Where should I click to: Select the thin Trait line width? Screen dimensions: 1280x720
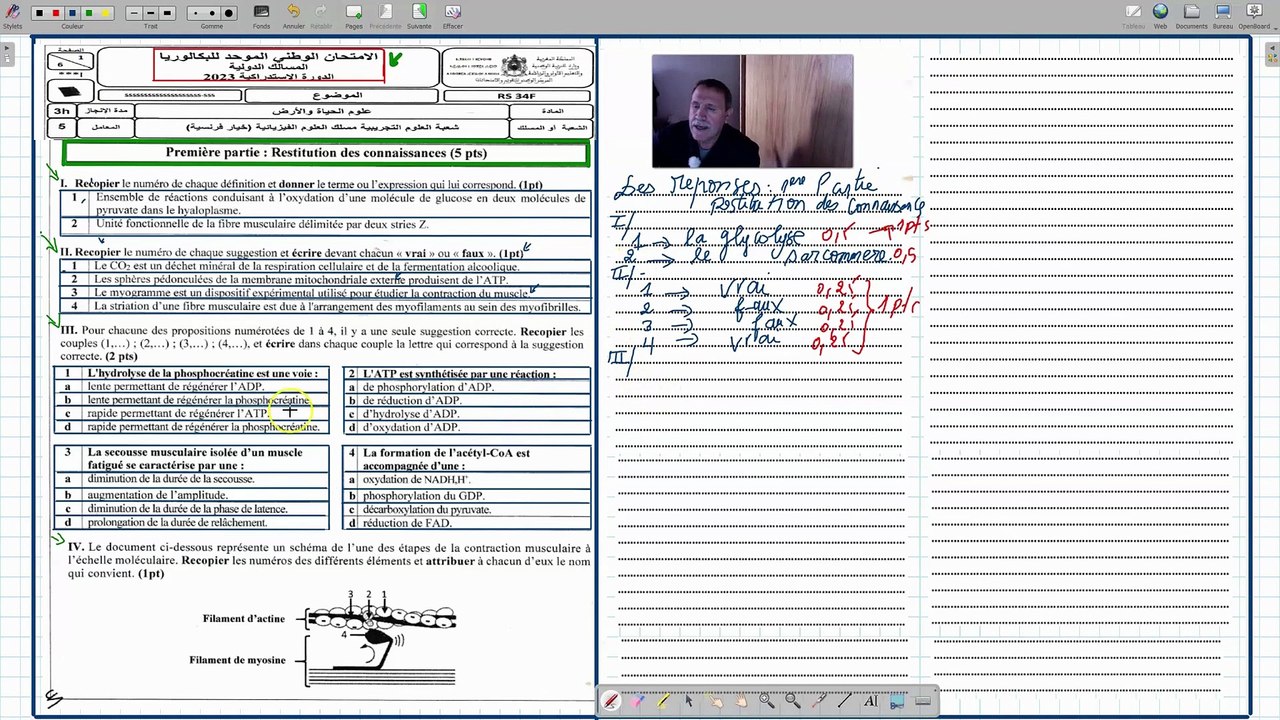click(134, 13)
